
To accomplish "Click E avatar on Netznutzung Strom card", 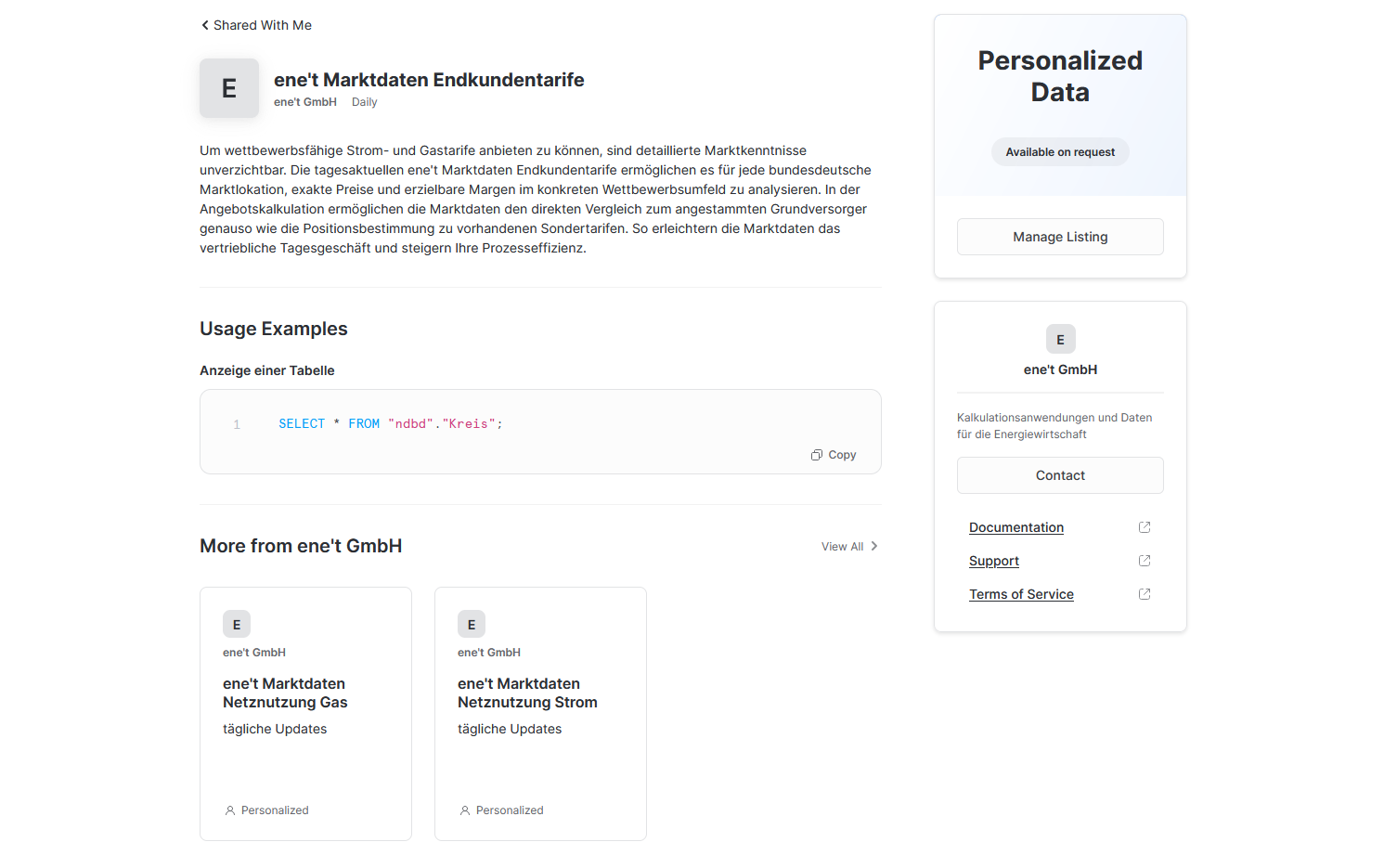I will (472, 625).
